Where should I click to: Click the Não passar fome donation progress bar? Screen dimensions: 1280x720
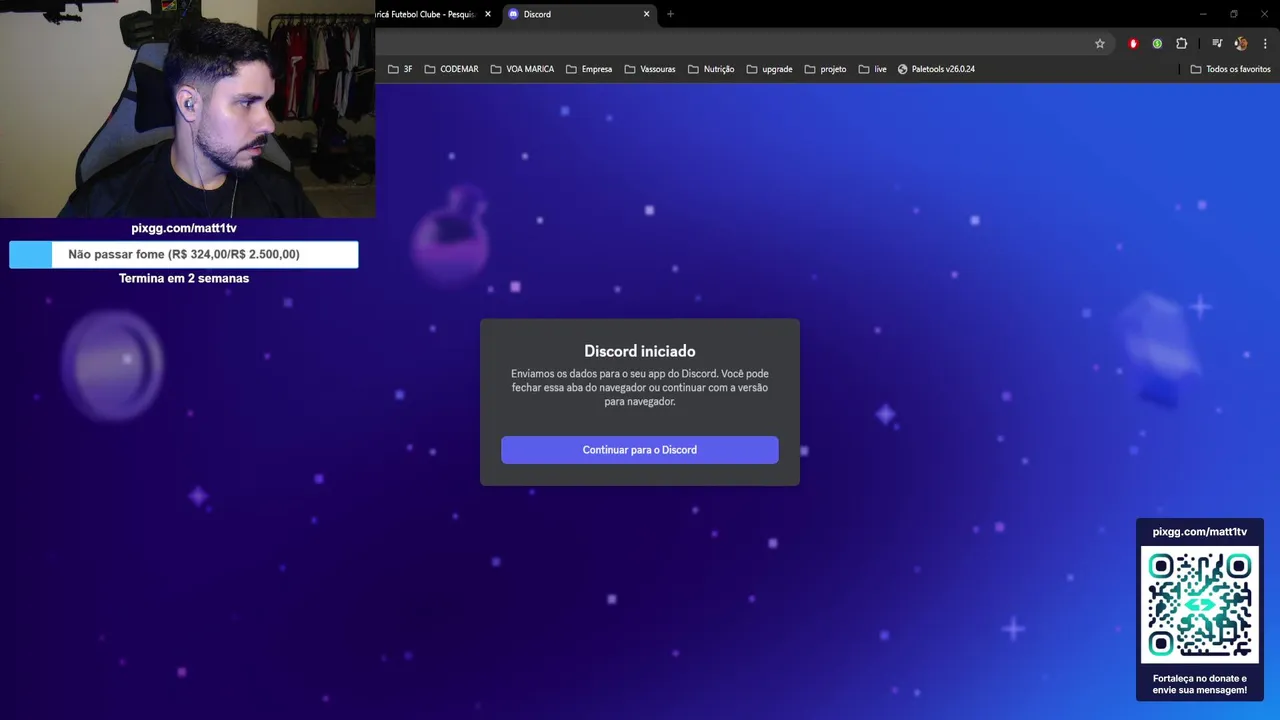pyautogui.click(x=184, y=254)
